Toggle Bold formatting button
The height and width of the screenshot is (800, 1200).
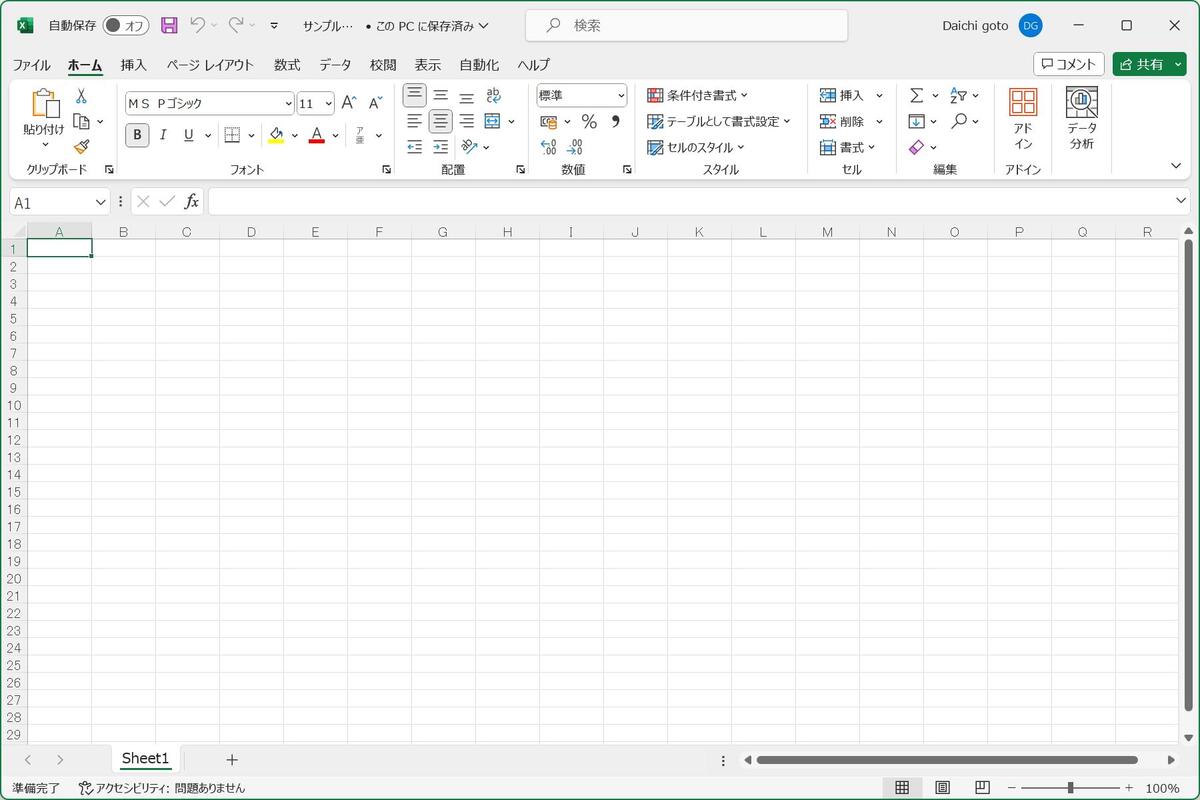click(137, 134)
